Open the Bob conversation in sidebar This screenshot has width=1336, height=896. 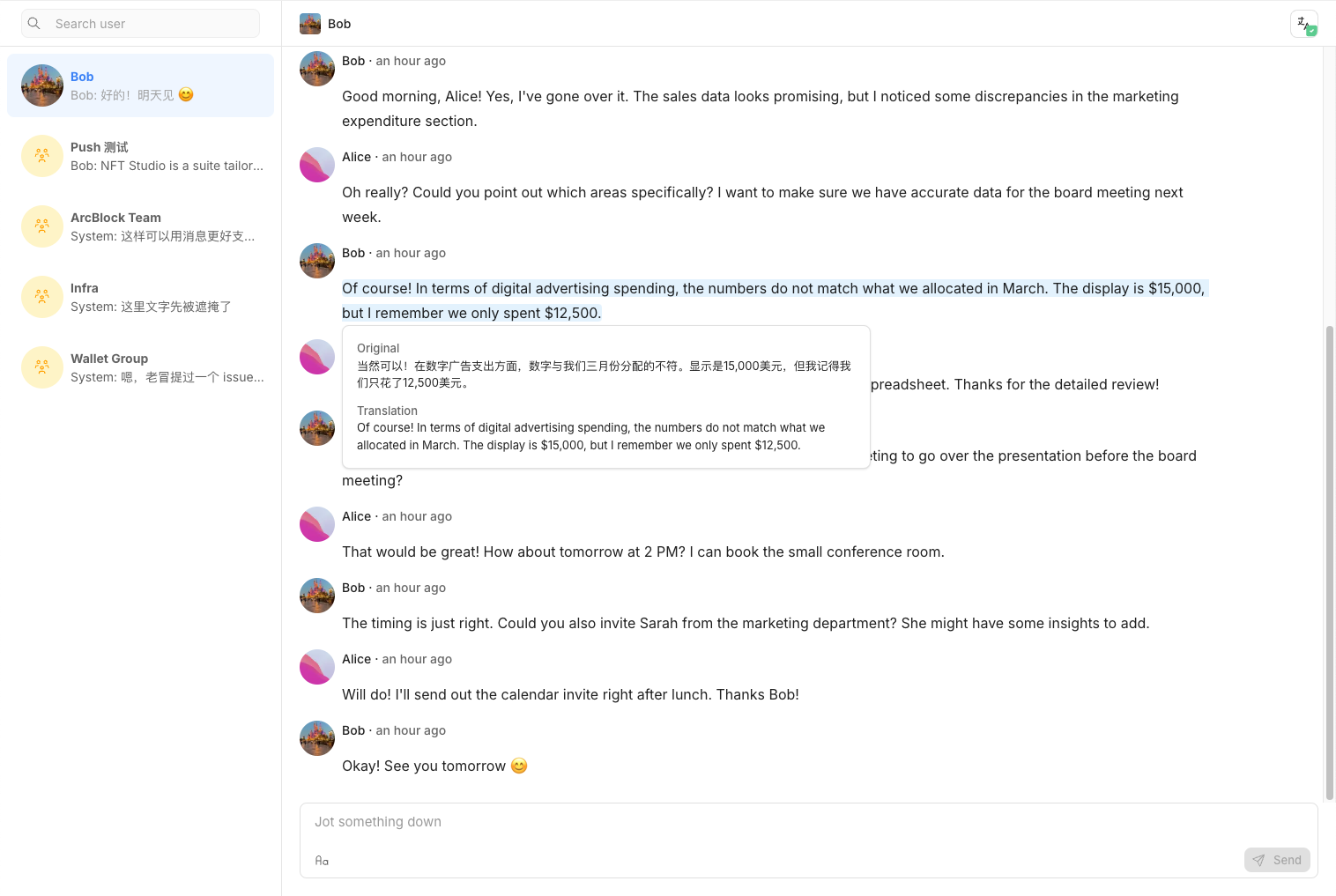coord(141,85)
